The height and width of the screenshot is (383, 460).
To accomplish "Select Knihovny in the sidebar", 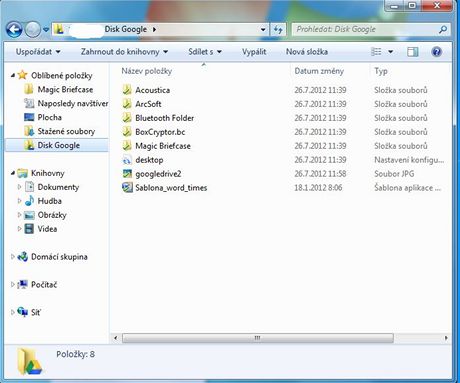I will click(41, 173).
